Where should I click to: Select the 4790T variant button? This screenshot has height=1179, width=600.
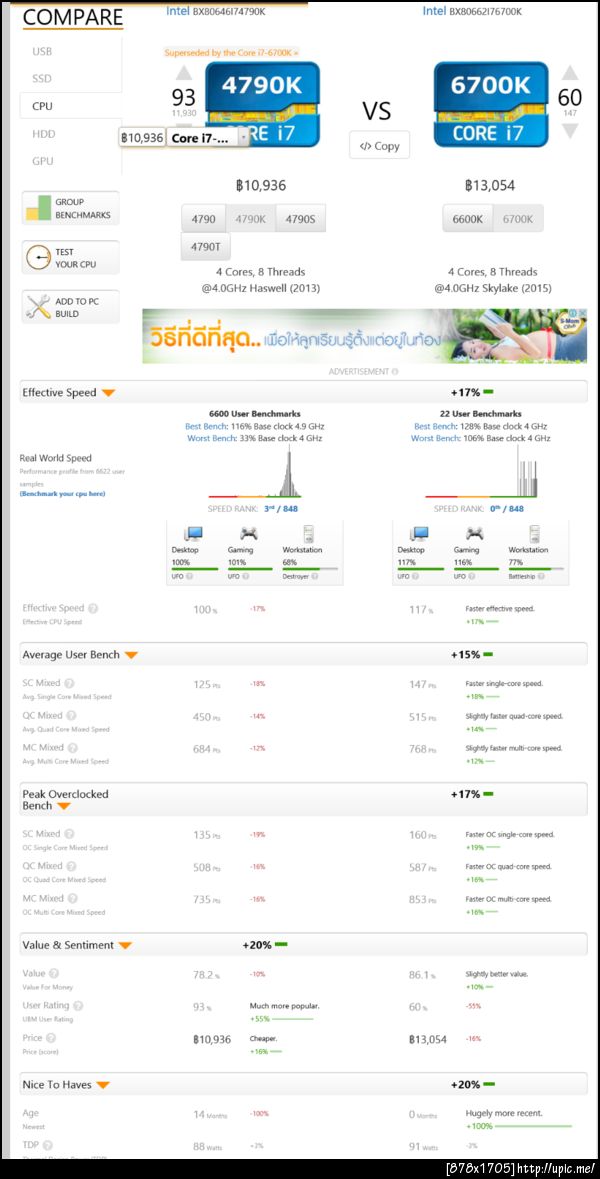tap(205, 247)
